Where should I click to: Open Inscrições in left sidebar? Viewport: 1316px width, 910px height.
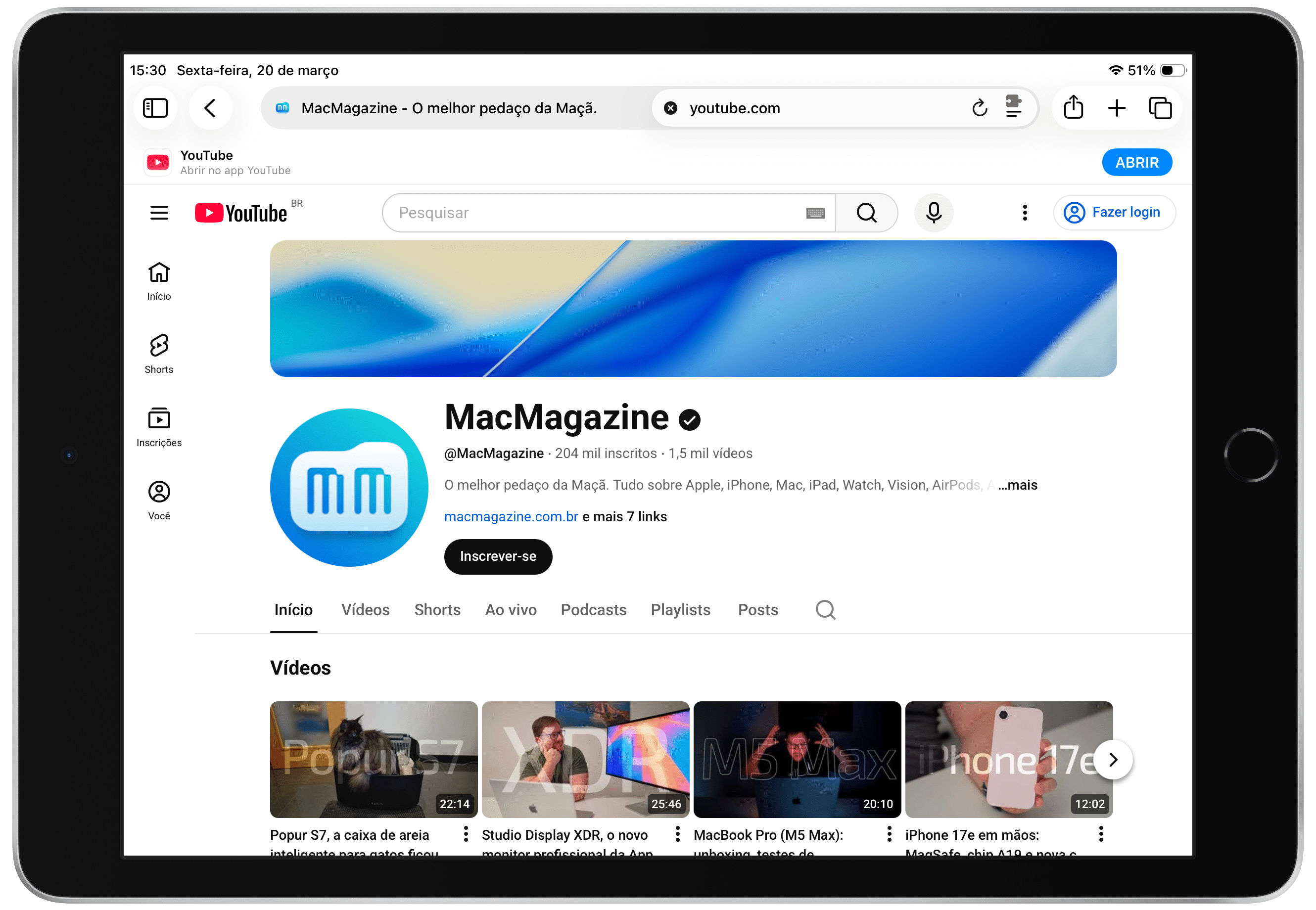coord(159,427)
